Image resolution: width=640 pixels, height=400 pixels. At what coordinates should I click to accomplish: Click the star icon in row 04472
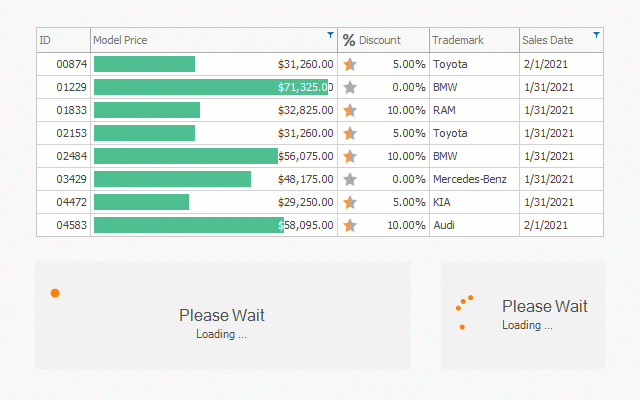pyautogui.click(x=350, y=202)
